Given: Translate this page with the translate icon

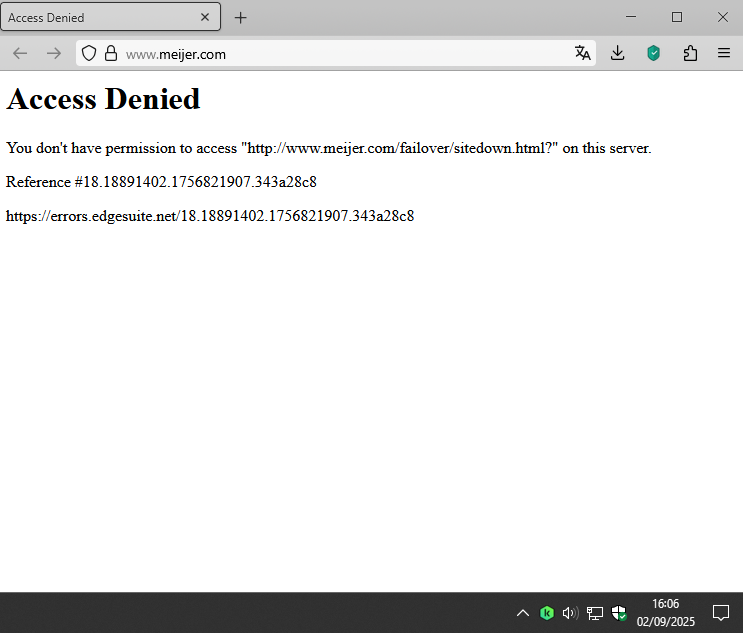Looking at the screenshot, I should tap(582, 53).
